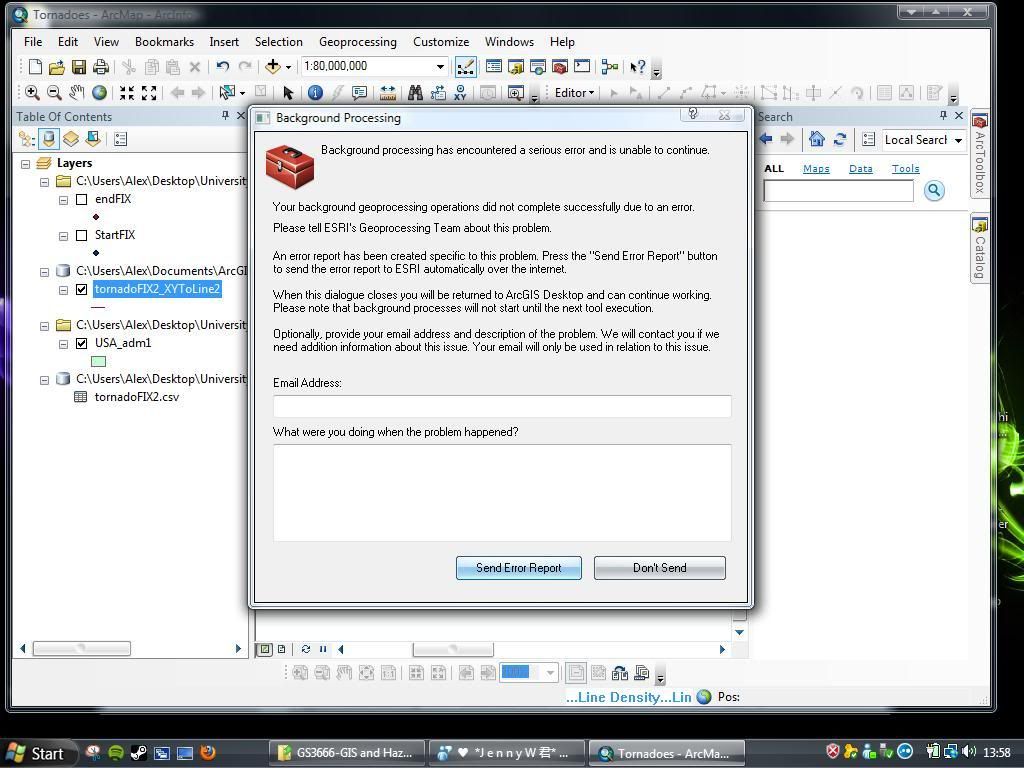Image resolution: width=1024 pixels, height=768 pixels.
Task: Collapse the C:\Users\Alex\Documents\ArcGI group
Action: point(44,272)
